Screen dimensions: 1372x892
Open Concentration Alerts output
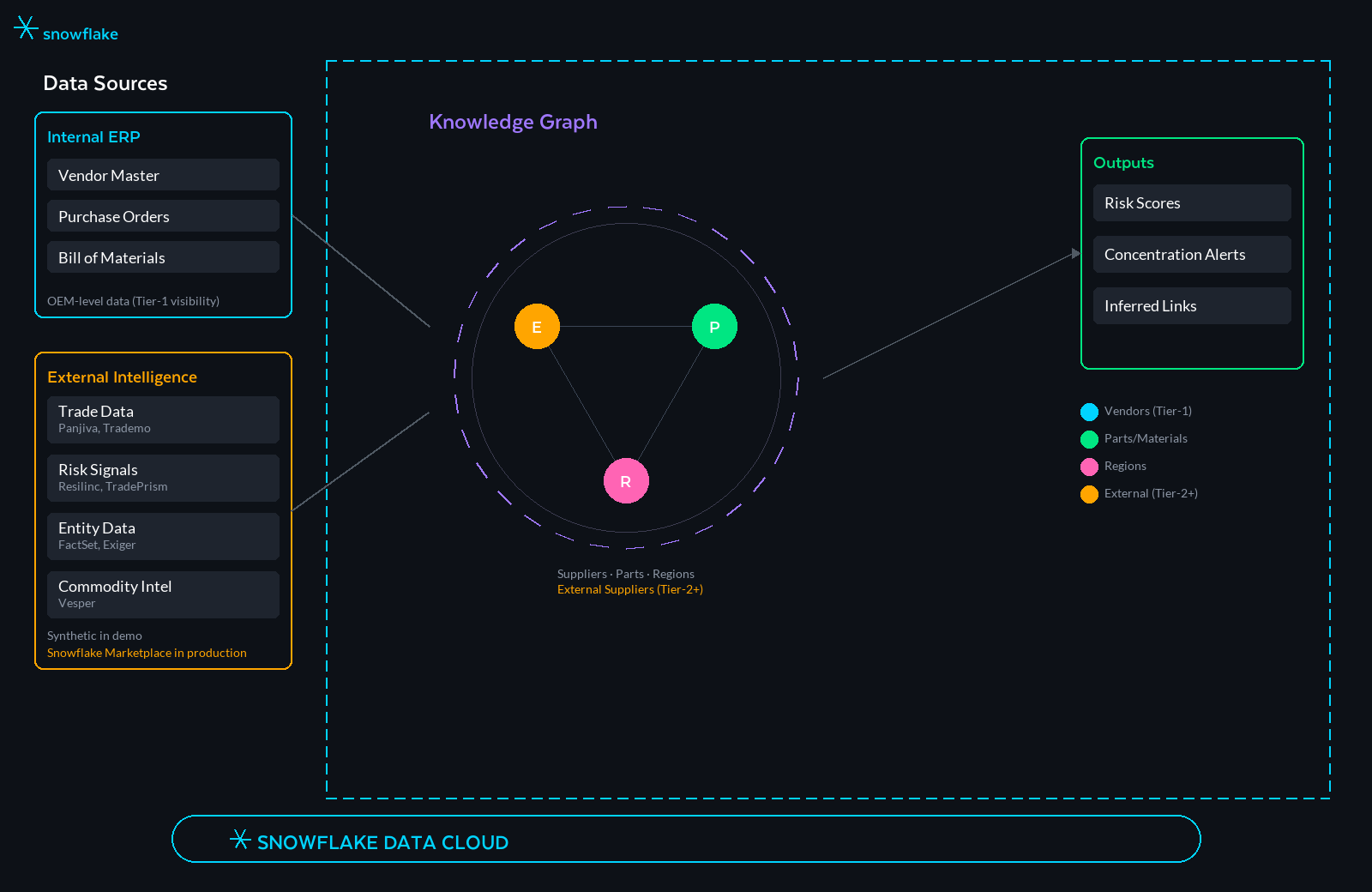(x=1192, y=255)
